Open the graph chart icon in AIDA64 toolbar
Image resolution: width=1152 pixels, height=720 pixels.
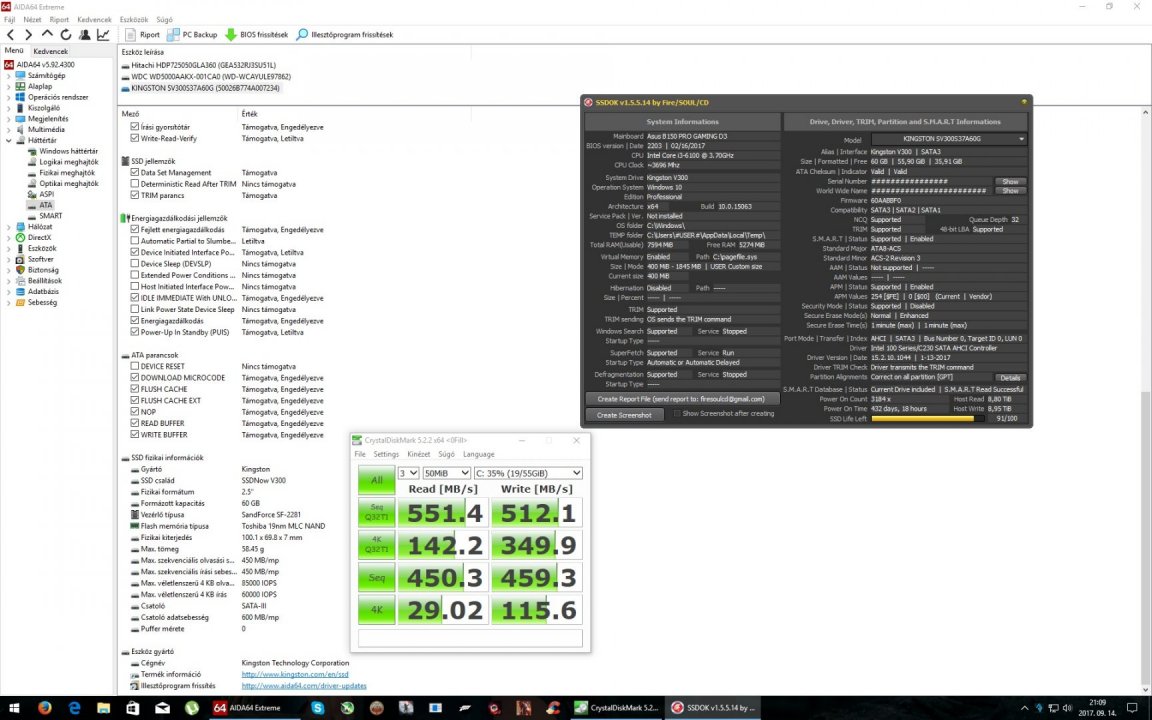coord(103,35)
